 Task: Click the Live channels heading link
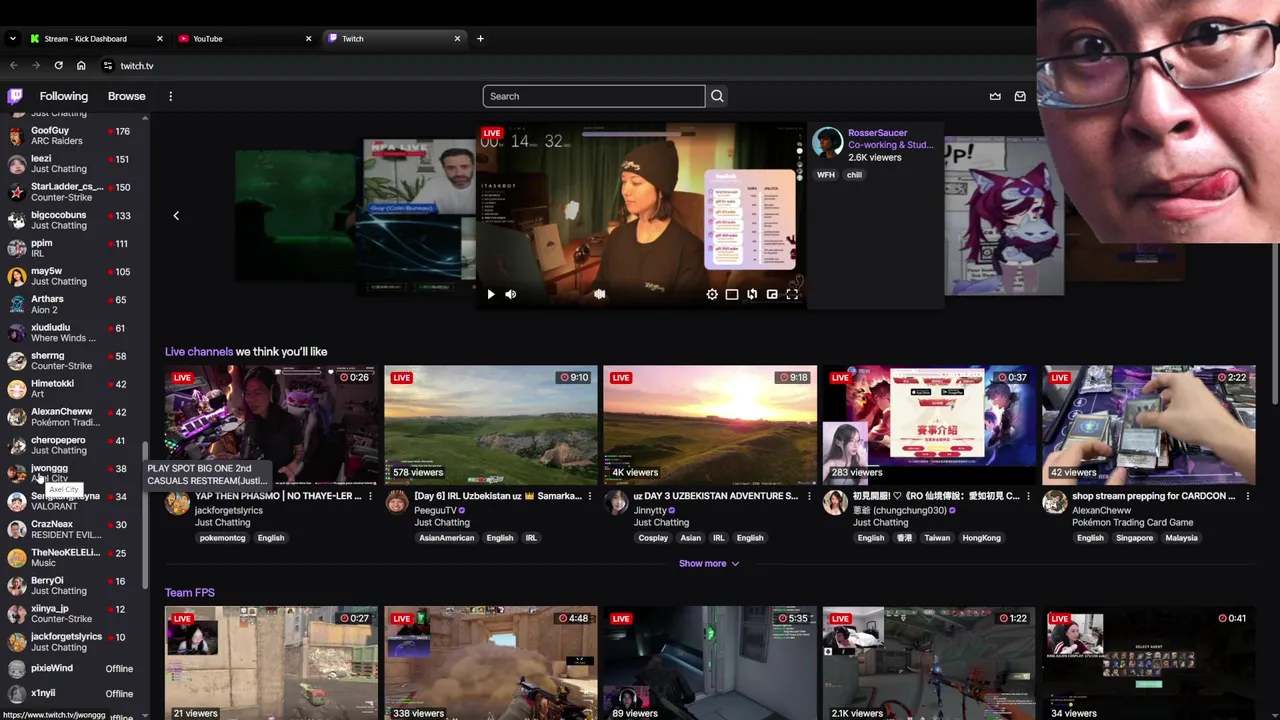199,352
